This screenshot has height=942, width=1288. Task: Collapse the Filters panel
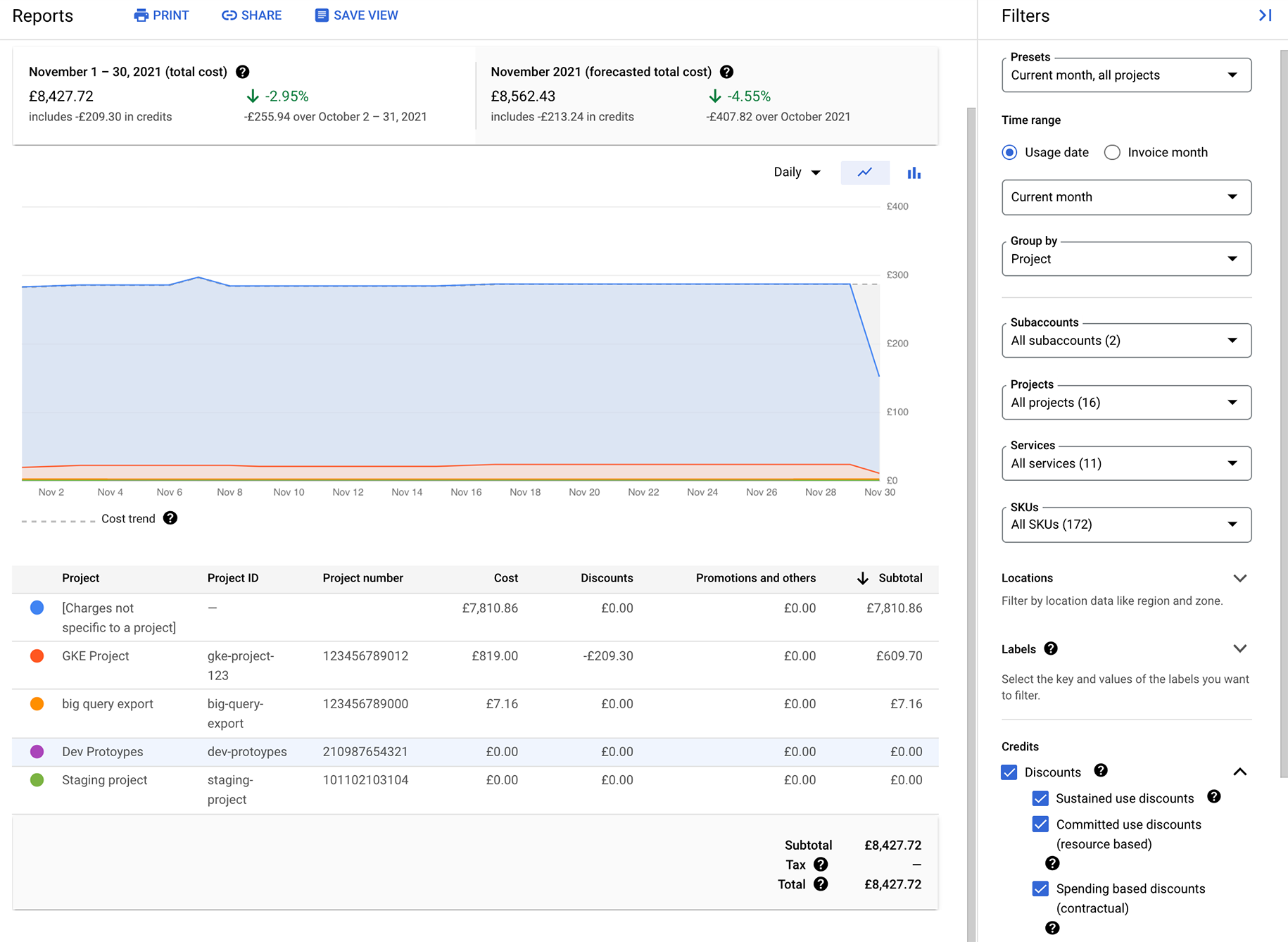coord(1265,15)
